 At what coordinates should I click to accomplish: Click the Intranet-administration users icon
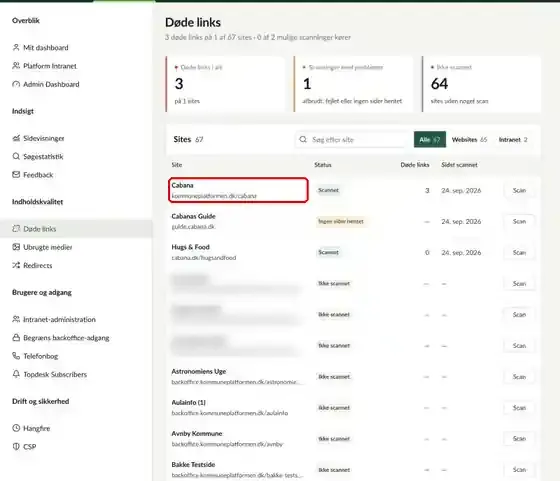pyautogui.click(x=16, y=319)
